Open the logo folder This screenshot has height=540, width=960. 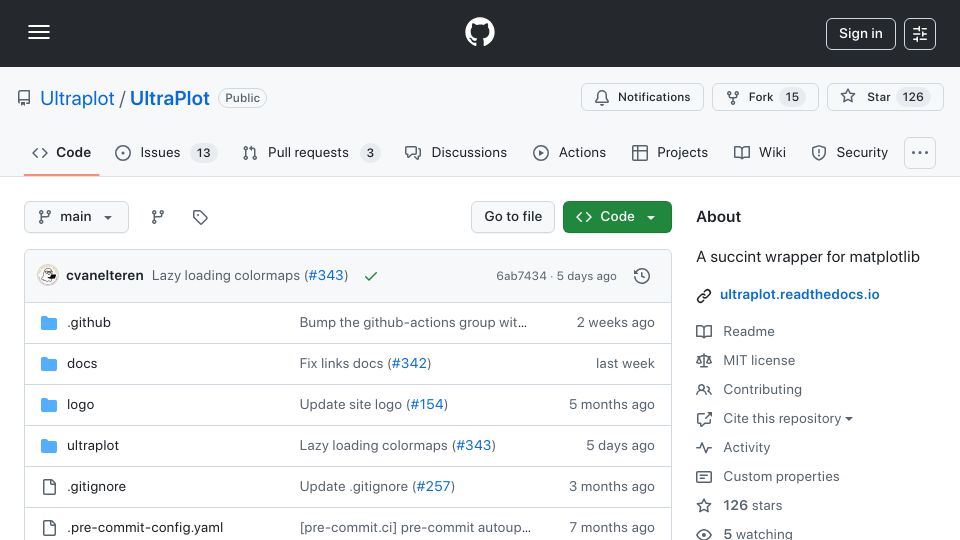click(80, 405)
